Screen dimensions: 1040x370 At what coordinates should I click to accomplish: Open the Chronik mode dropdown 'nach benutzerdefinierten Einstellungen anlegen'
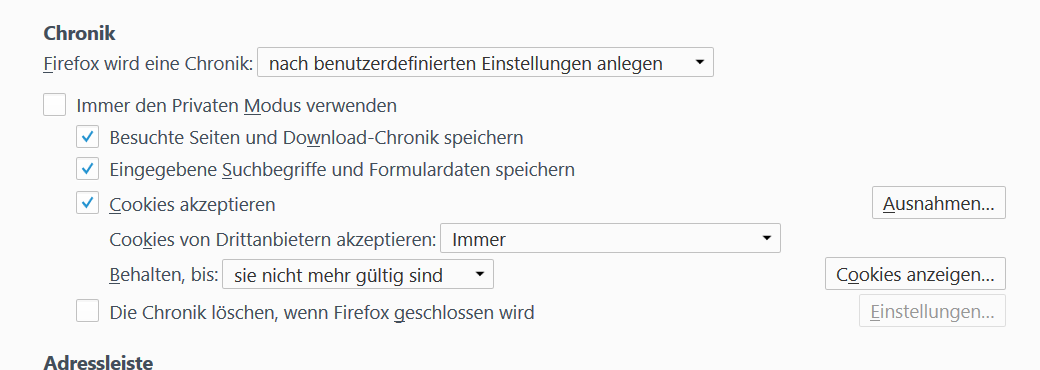pyautogui.click(x=486, y=62)
